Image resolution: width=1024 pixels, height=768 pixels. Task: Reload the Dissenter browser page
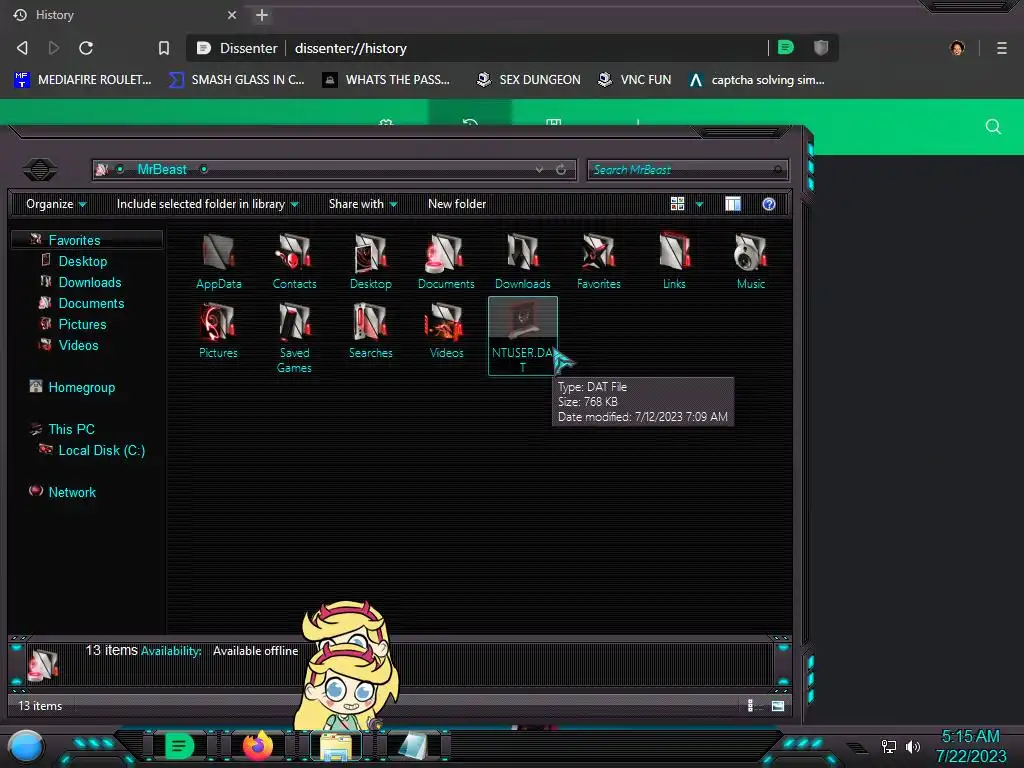(x=86, y=48)
